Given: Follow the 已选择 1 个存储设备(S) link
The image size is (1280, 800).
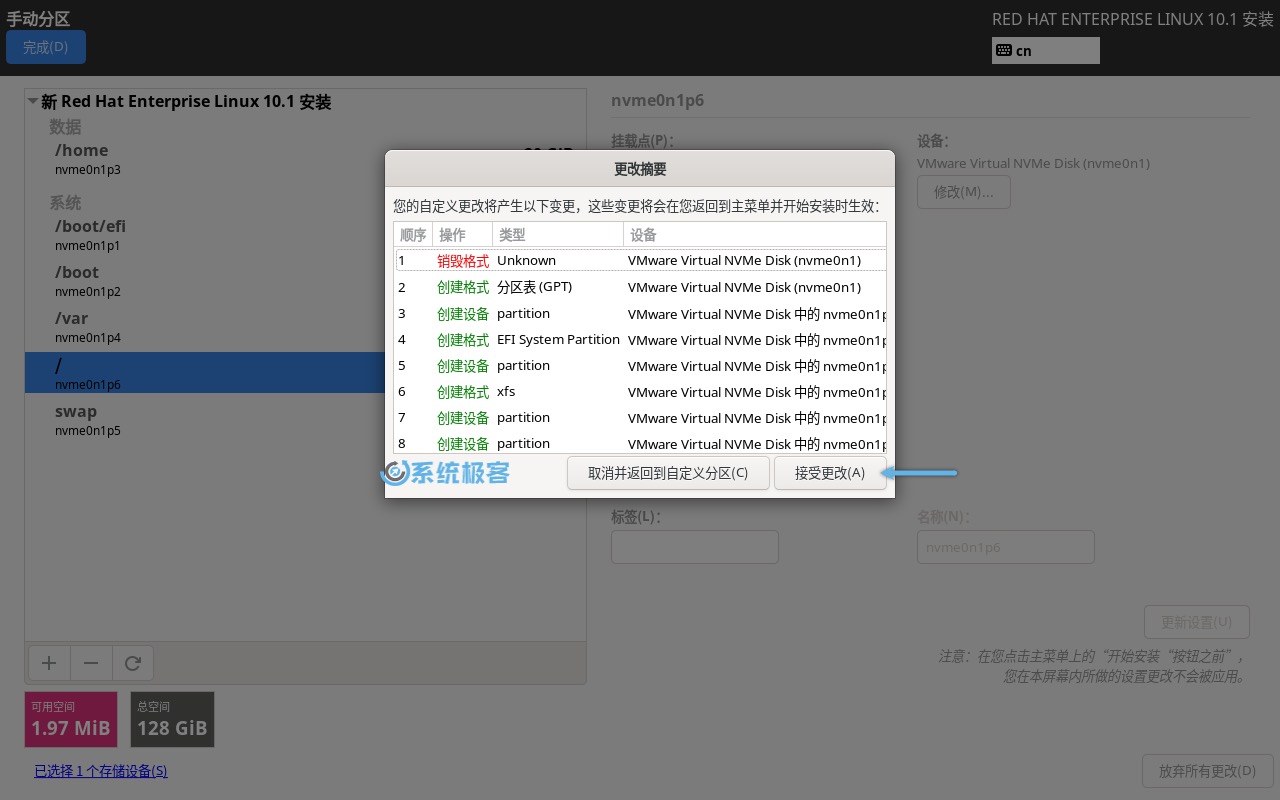Looking at the screenshot, I should (x=100, y=771).
